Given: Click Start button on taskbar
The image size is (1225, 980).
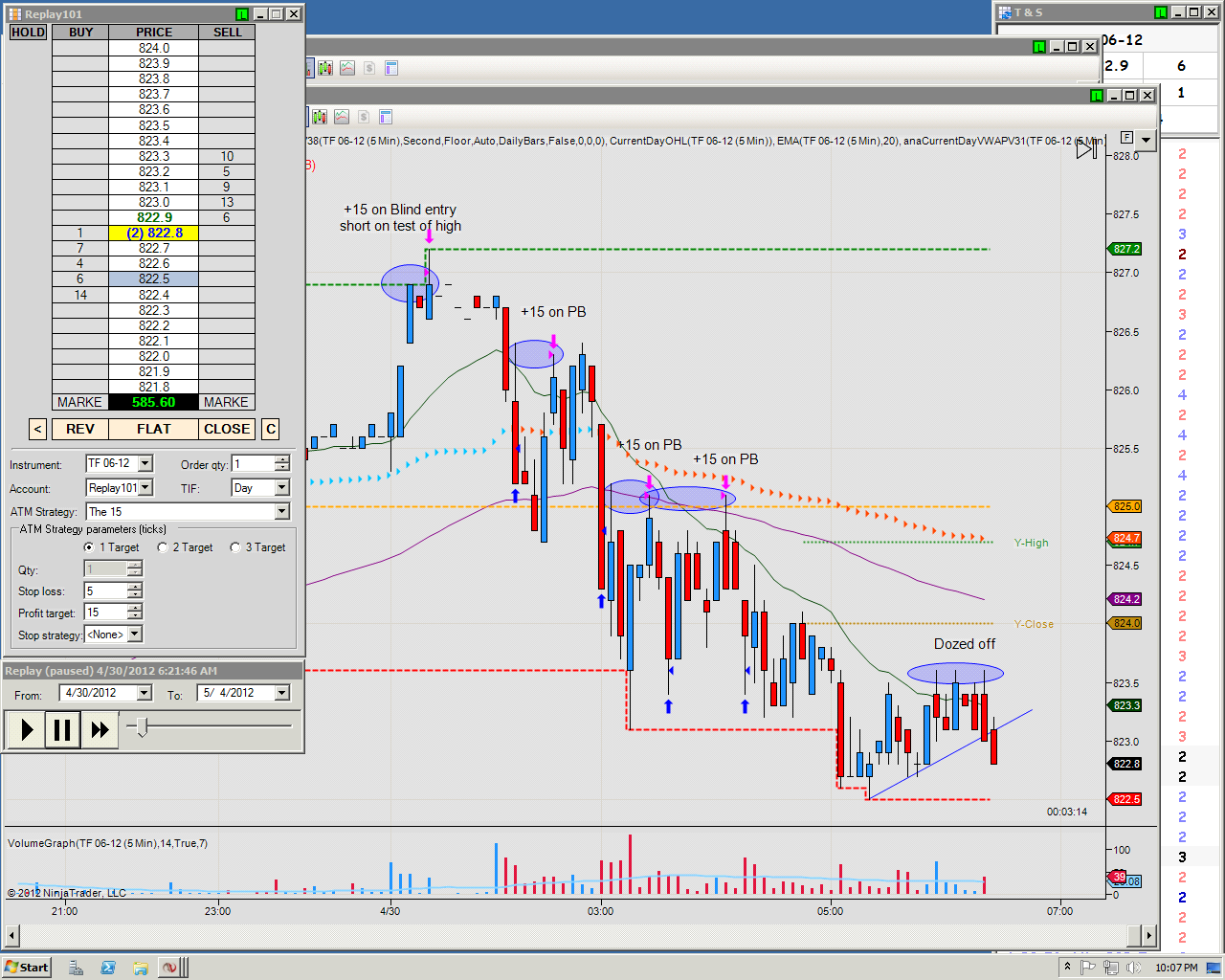Looking at the screenshot, I should click(x=27, y=968).
